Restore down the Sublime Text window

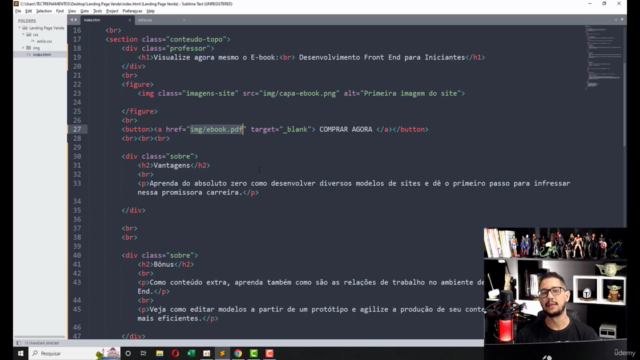click(x=604, y=4)
